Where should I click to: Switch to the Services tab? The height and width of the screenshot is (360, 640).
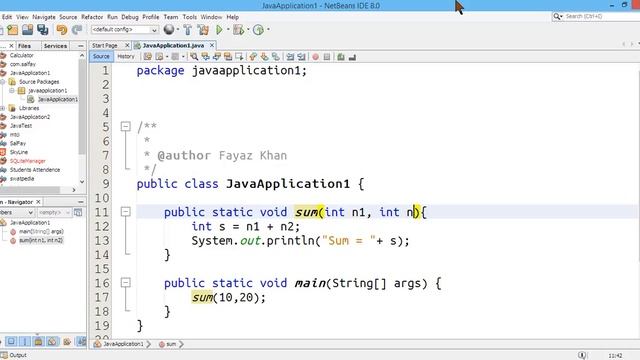[55, 46]
